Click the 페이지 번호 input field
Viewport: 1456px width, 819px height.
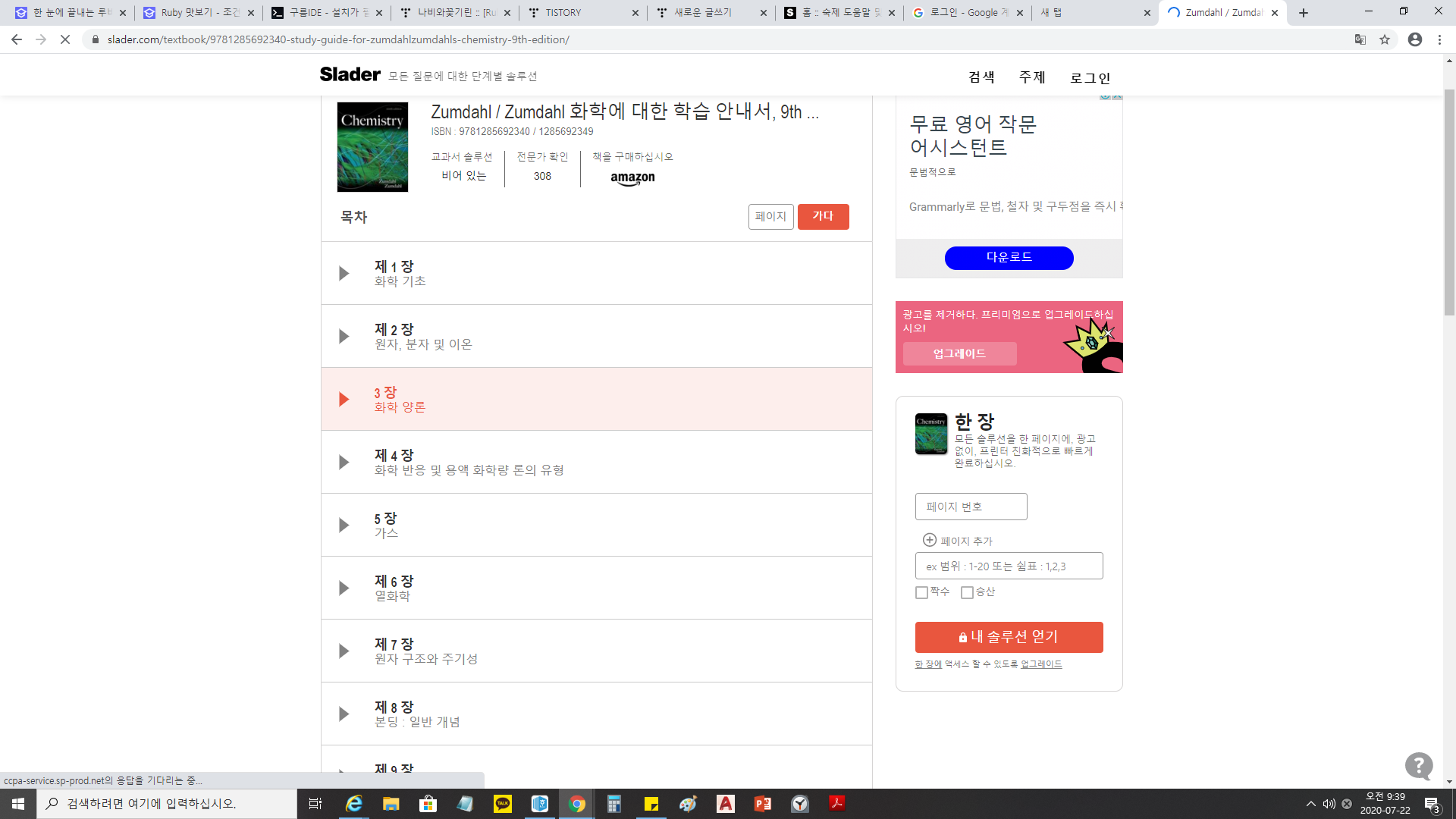971,507
